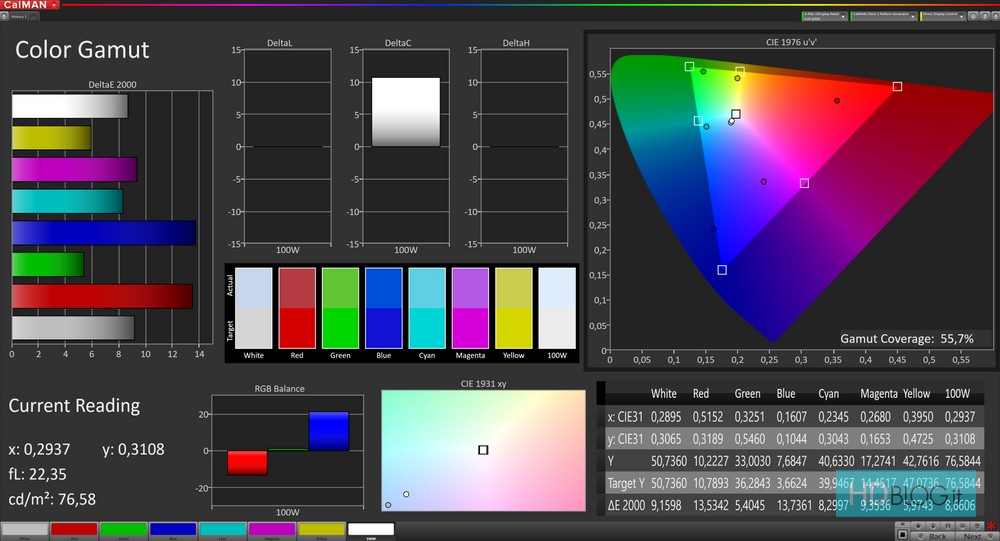Screen dimensions: 1000x541
Task: Click the settings gear icon in top bar
Action: [974, 16]
